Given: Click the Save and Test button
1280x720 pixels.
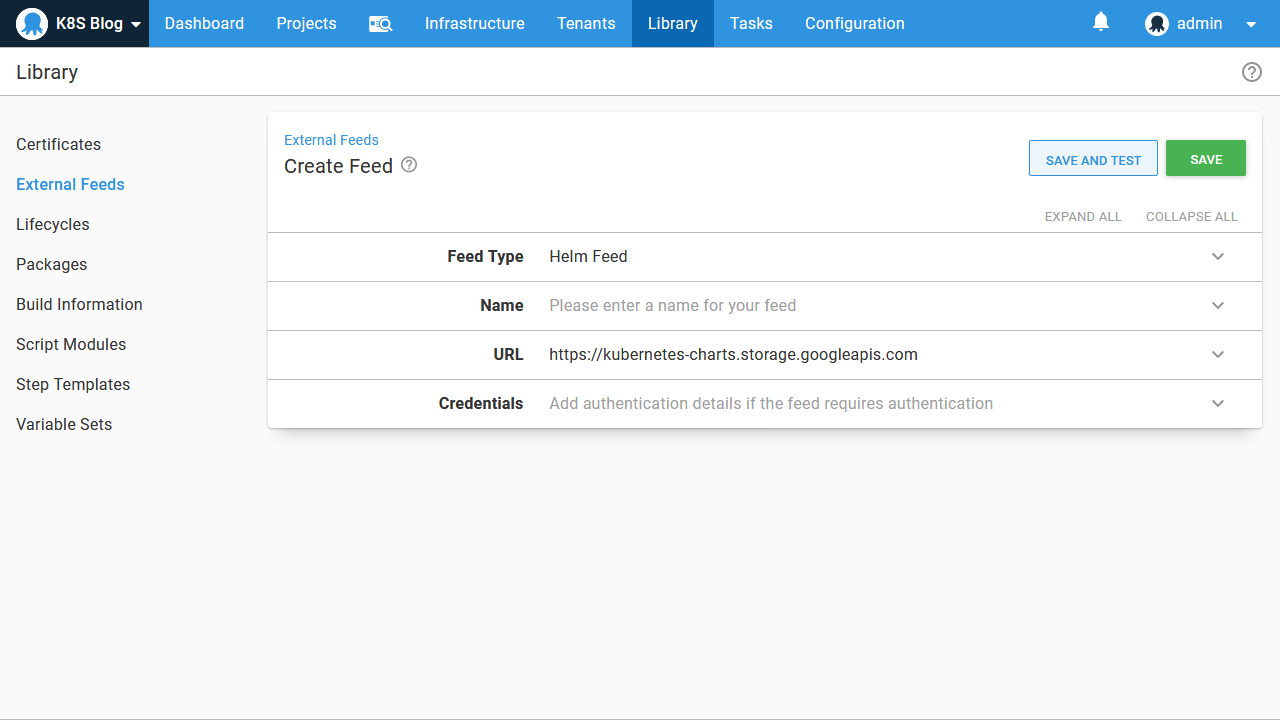Looking at the screenshot, I should click(1093, 159).
